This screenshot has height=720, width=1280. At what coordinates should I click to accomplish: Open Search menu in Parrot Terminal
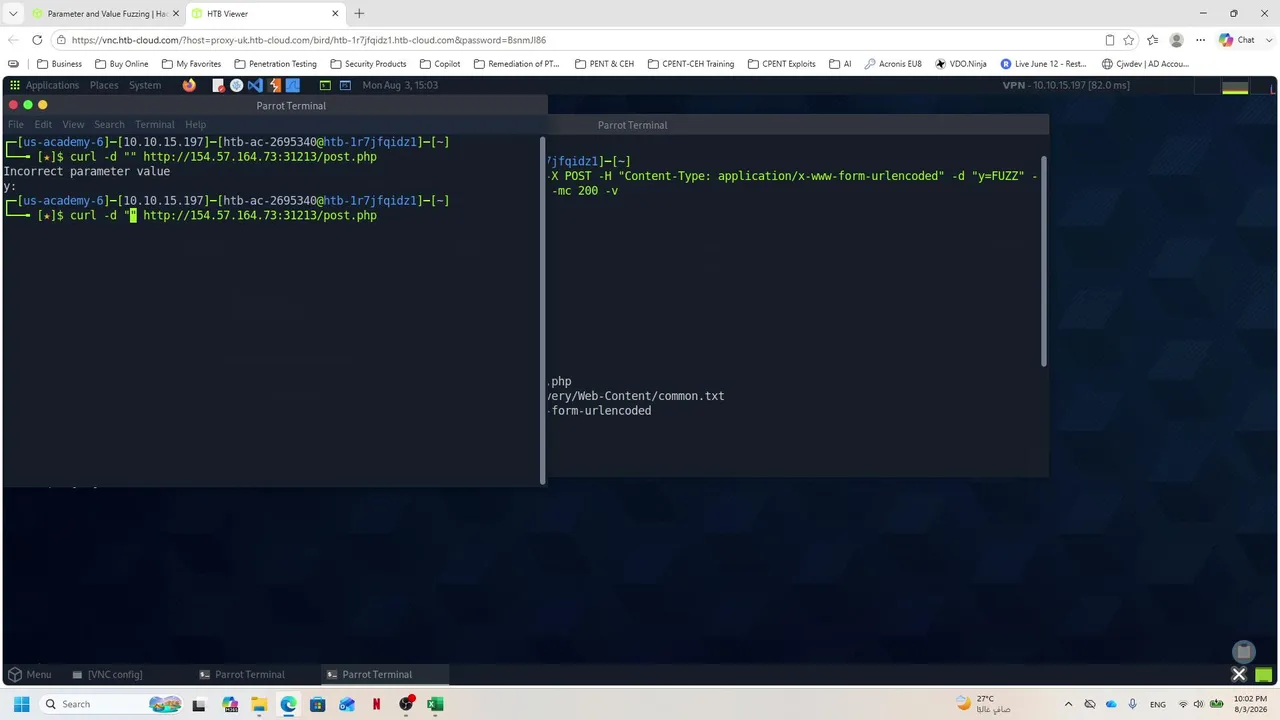tap(109, 125)
